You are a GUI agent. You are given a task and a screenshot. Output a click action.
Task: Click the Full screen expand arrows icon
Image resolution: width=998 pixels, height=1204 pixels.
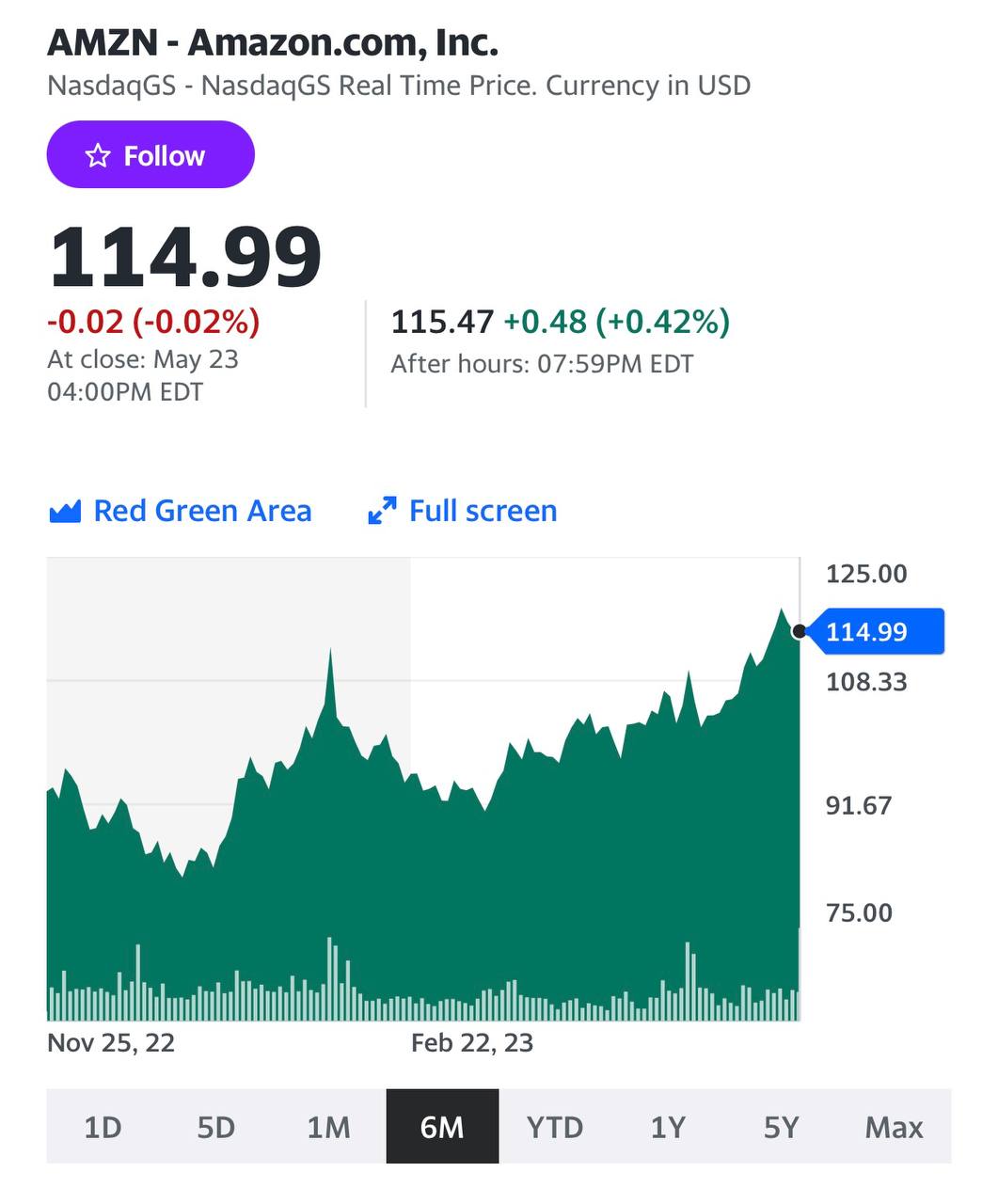click(382, 511)
